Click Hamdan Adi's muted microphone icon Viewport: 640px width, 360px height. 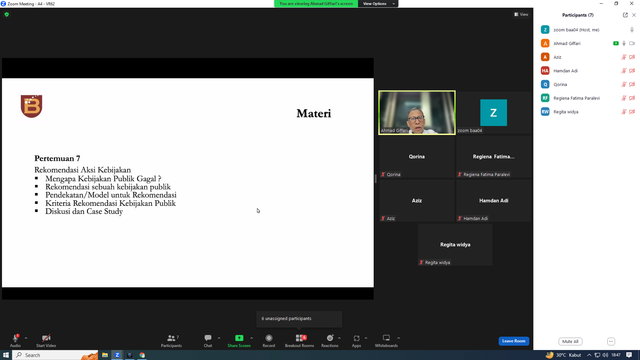[x=624, y=71]
